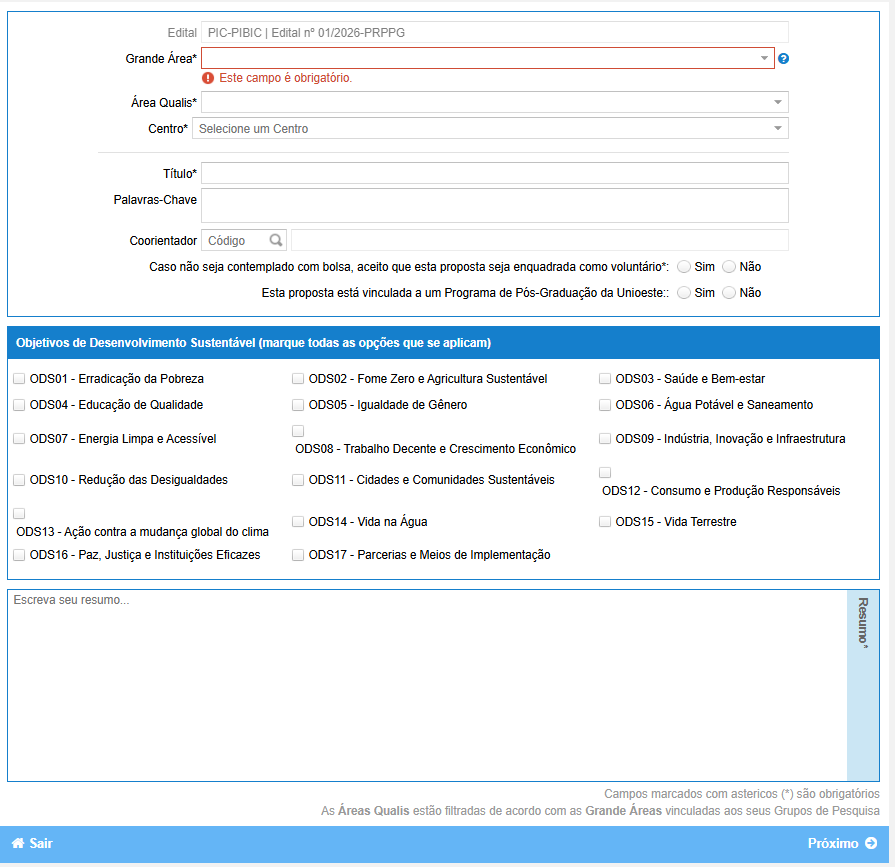Click the search icon in Coorientador field
Image resolution: width=895 pixels, height=867 pixels.
pyautogui.click(x=276, y=241)
